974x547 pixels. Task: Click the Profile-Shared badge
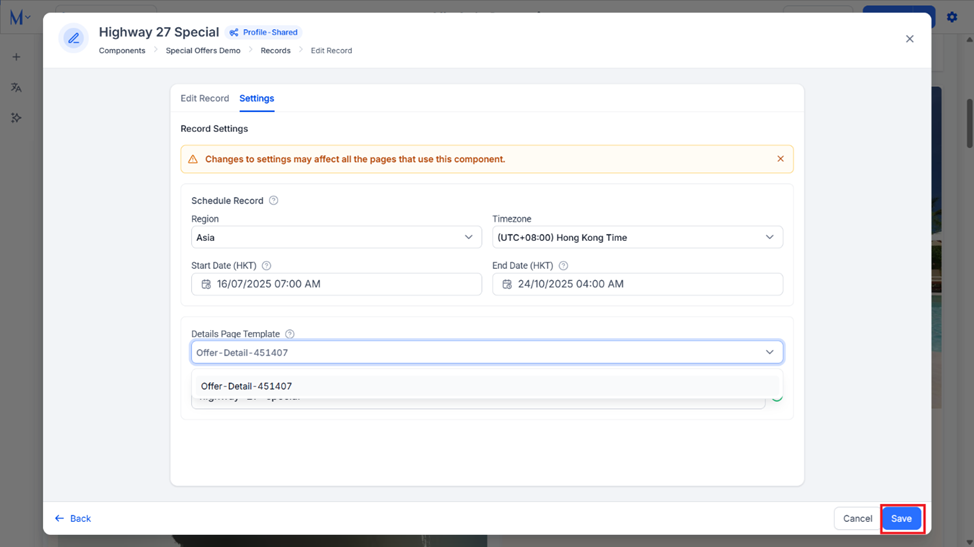click(264, 32)
